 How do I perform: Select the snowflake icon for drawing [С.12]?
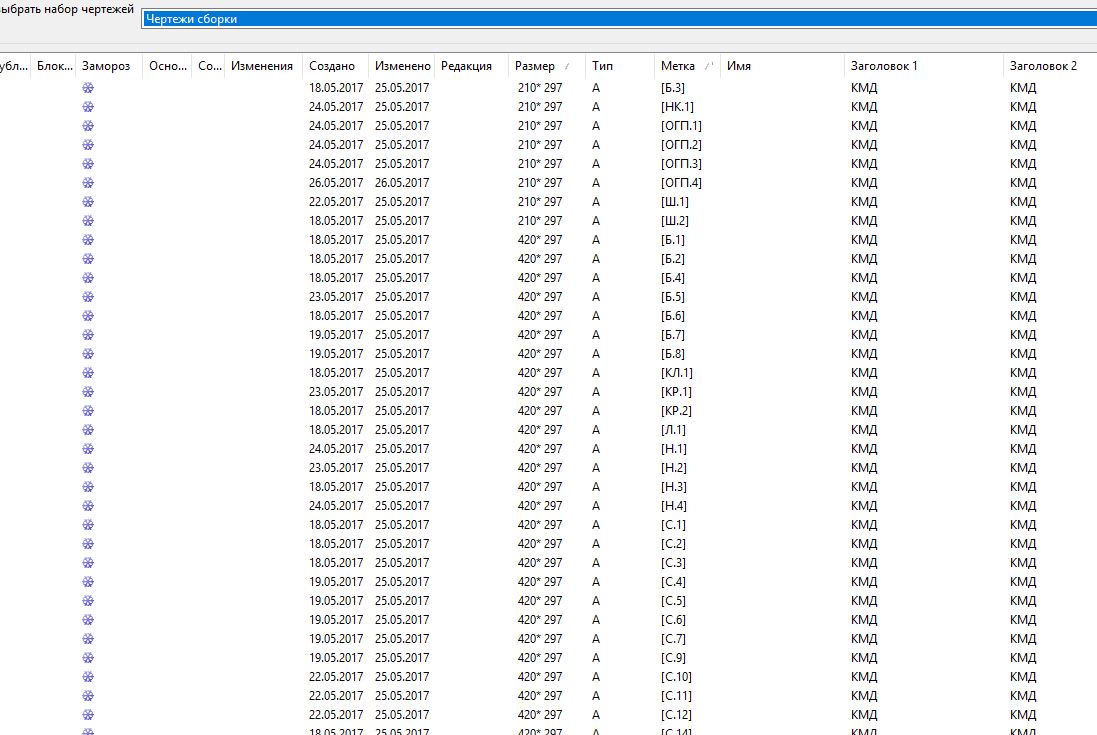[88, 715]
